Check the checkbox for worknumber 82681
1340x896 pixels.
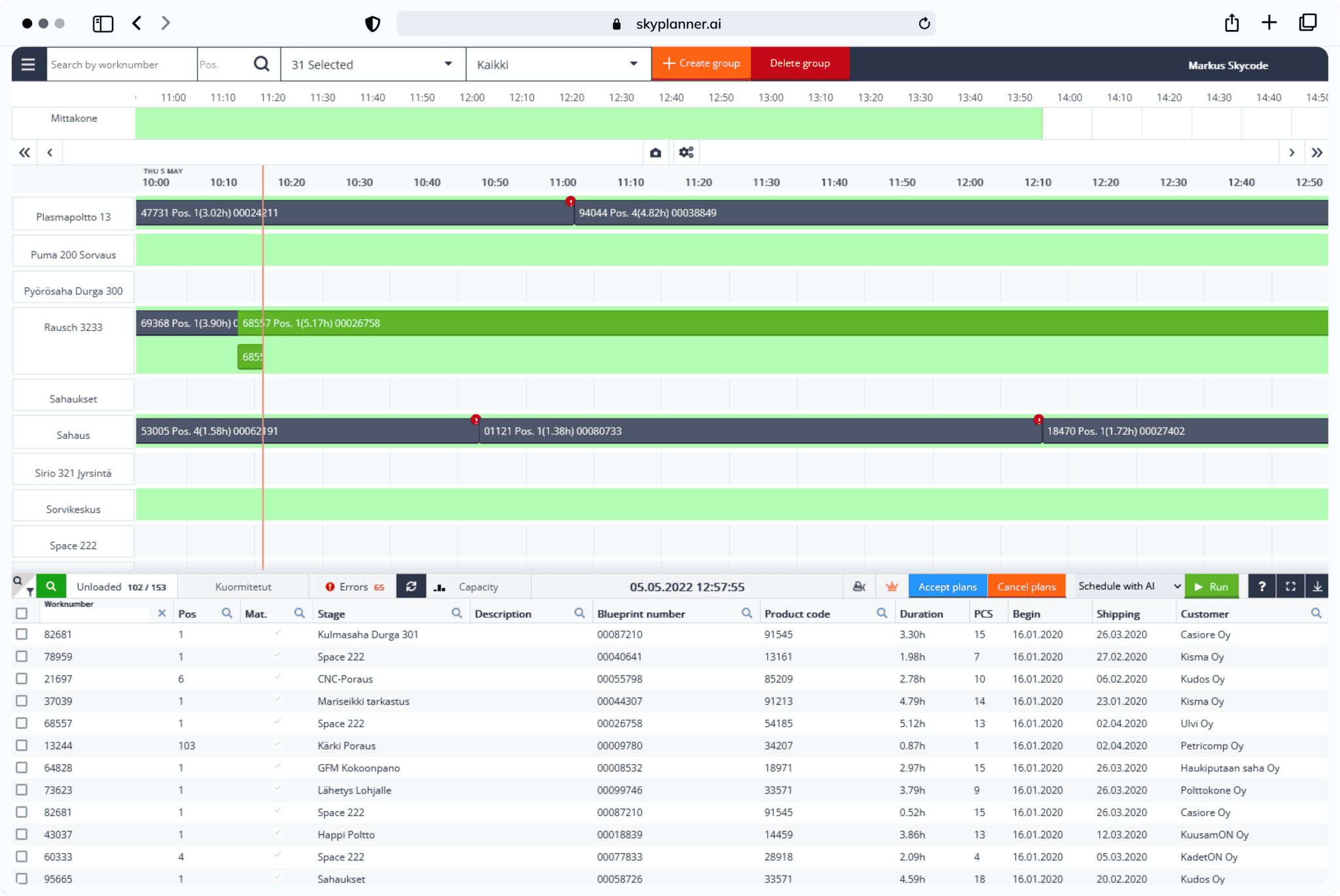[22, 634]
